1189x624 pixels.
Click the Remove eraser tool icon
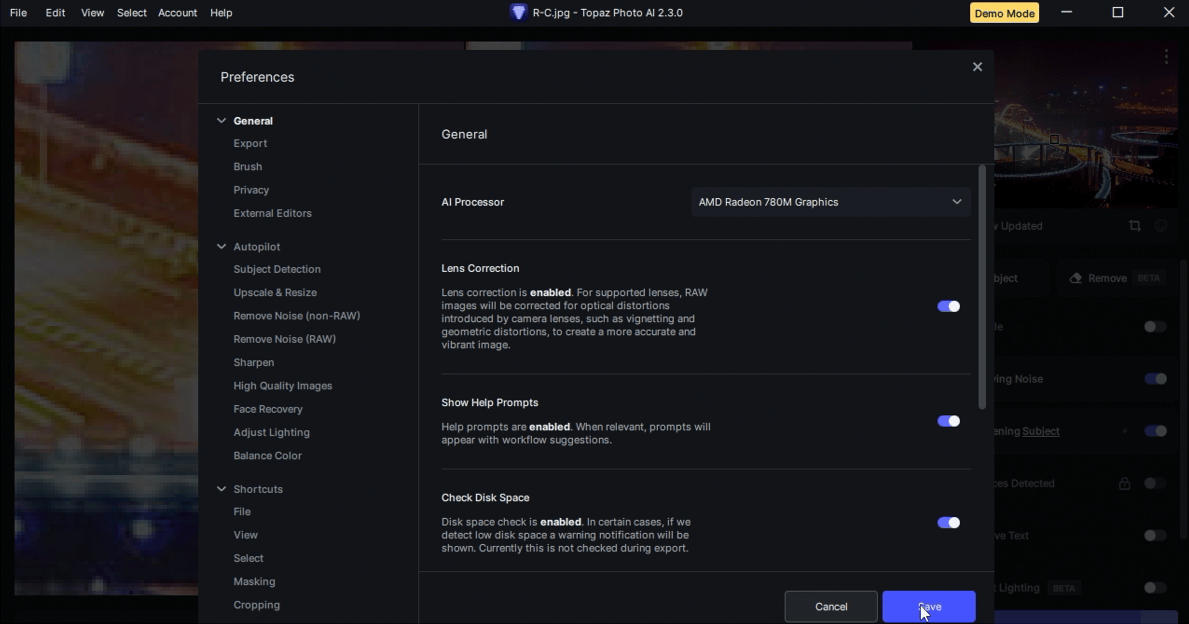[x=1075, y=278]
